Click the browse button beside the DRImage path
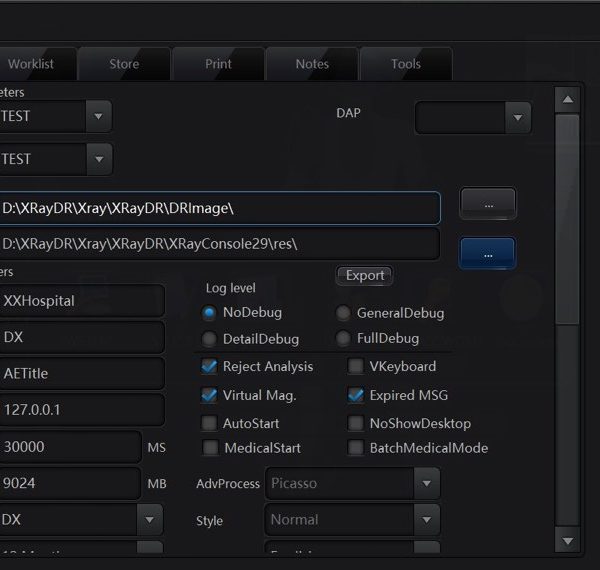The image size is (600, 570). tap(487, 204)
